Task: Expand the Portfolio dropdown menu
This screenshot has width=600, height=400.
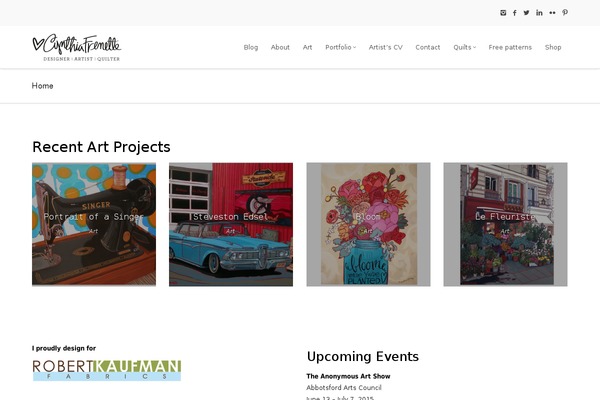Action: coord(340,47)
